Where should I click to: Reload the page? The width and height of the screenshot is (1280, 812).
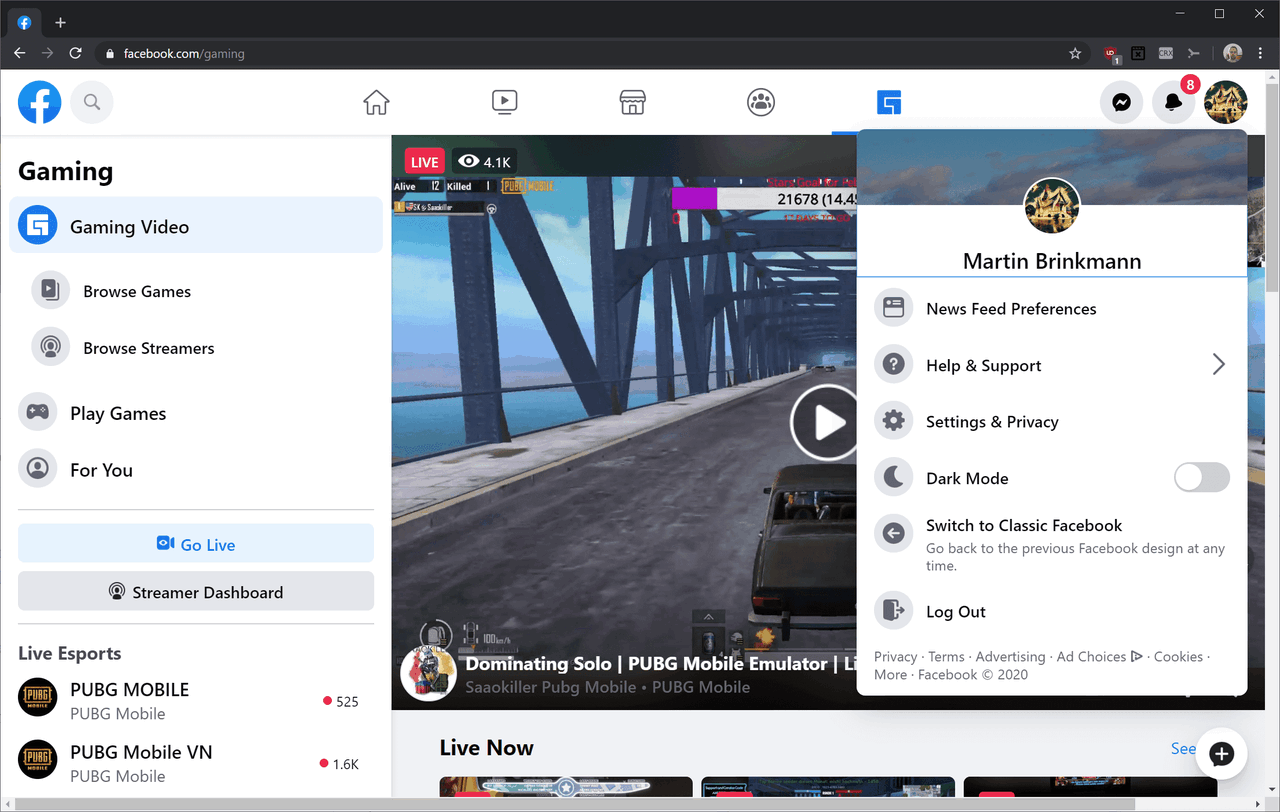75,53
